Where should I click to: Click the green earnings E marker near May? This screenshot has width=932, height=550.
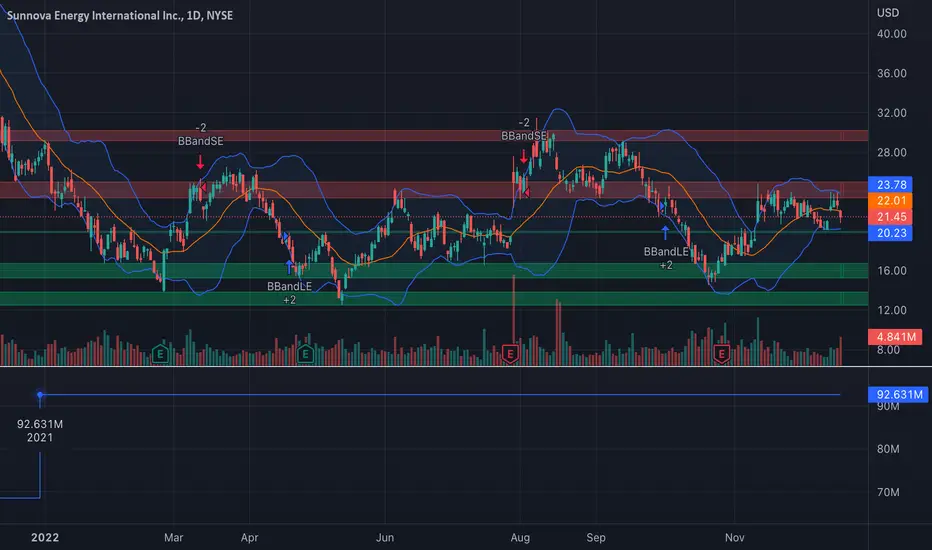click(x=305, y=354)
